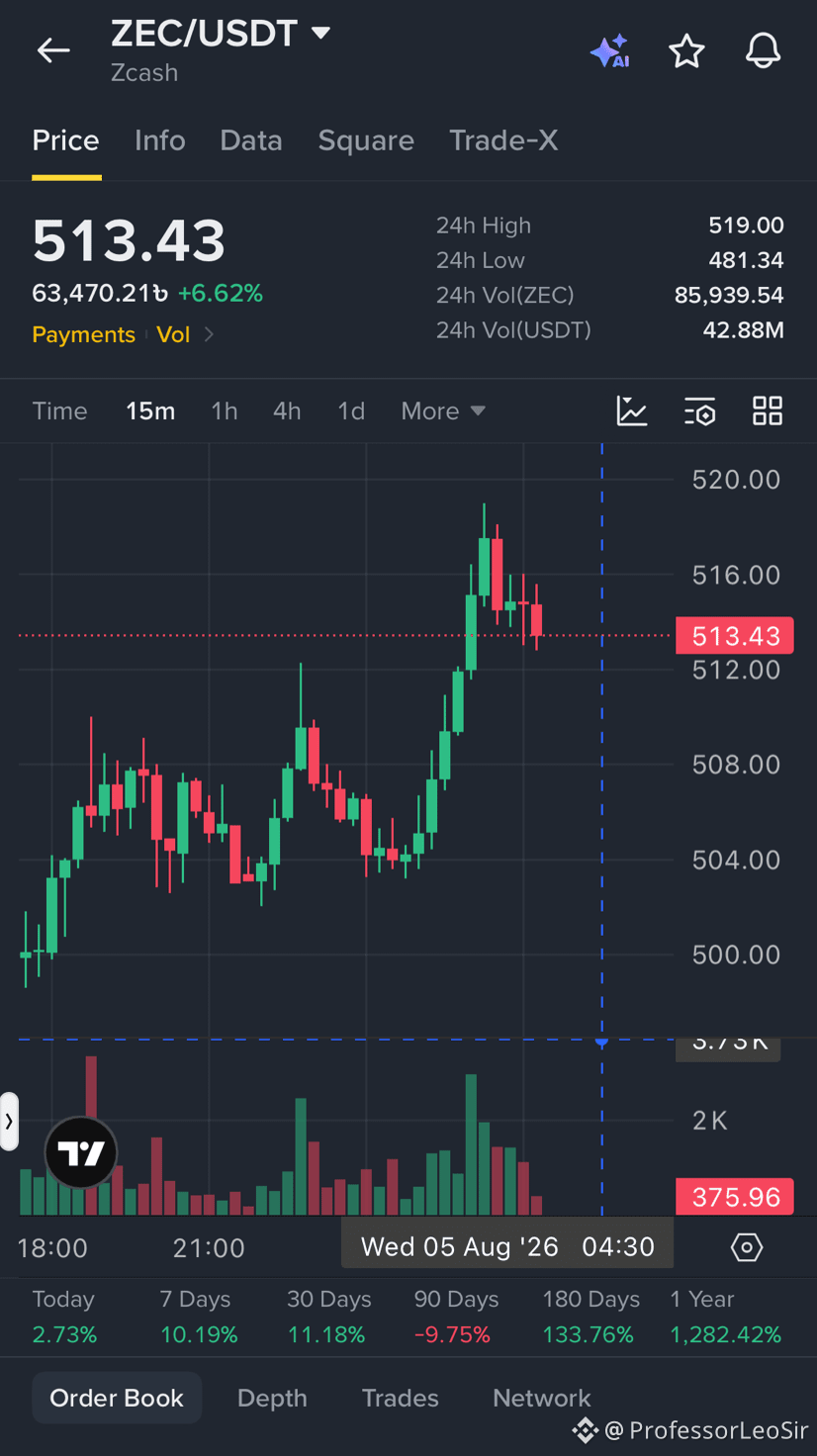Select the 4h interval

287,410
